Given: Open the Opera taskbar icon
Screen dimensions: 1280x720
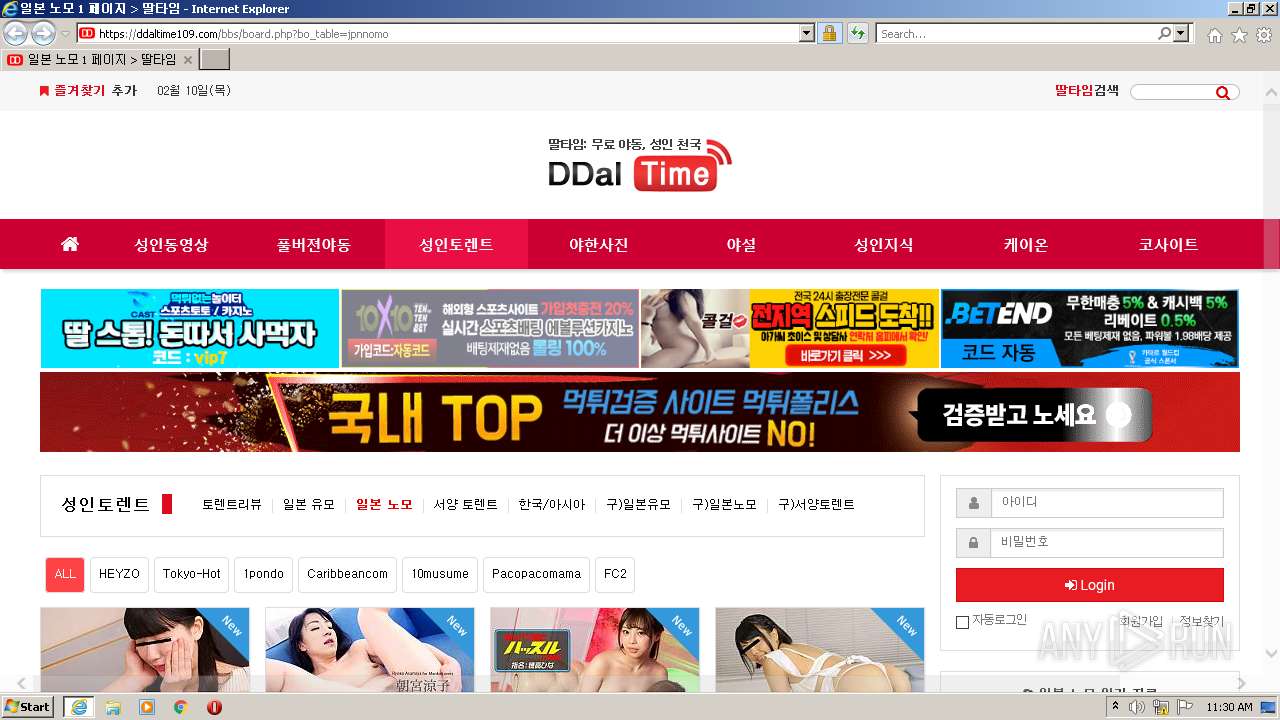Looking at the screenshot, I should (x=214, y=707).
